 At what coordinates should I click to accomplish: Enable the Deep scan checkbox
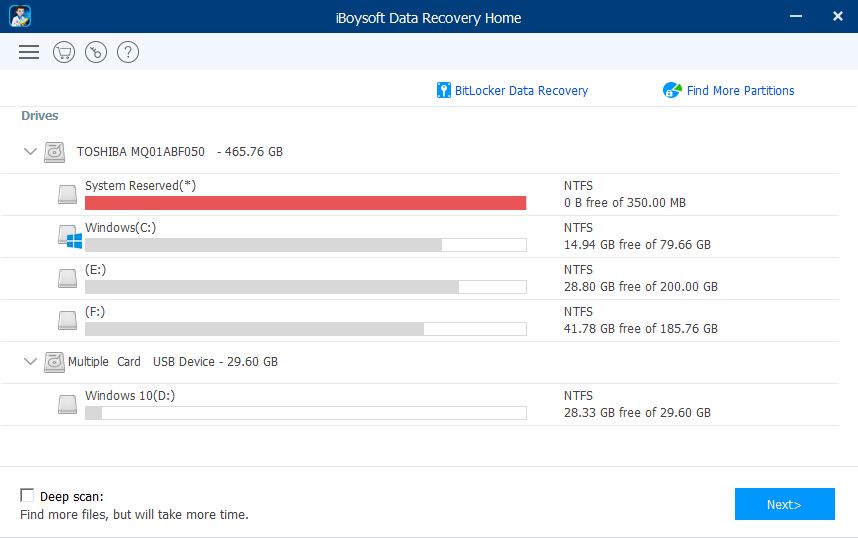(x=26, y=495)
